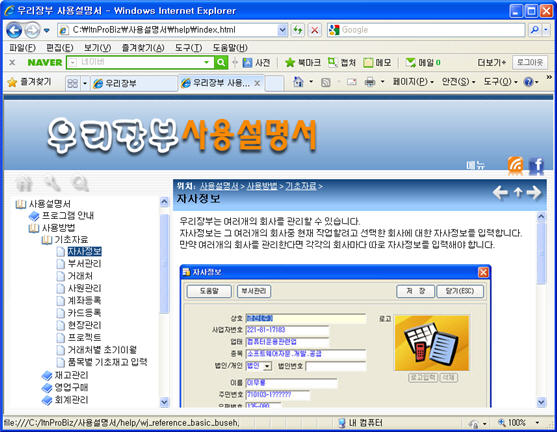The height and width of the screenshot is (432, 557).
Task: Click the Quick Tabs grid icon
Action: click(x=72, y=83)
